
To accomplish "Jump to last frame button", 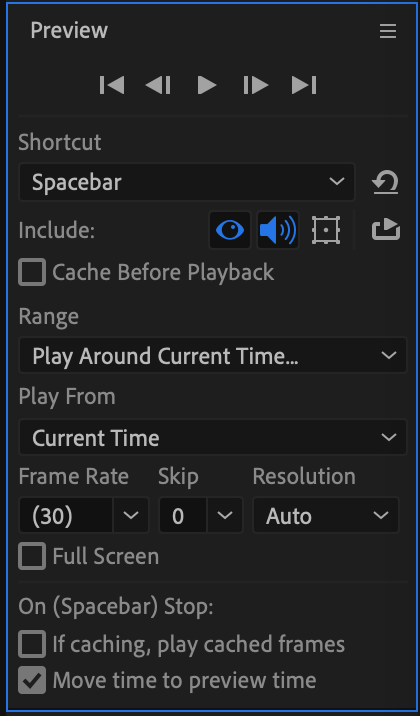I will 304,85.
